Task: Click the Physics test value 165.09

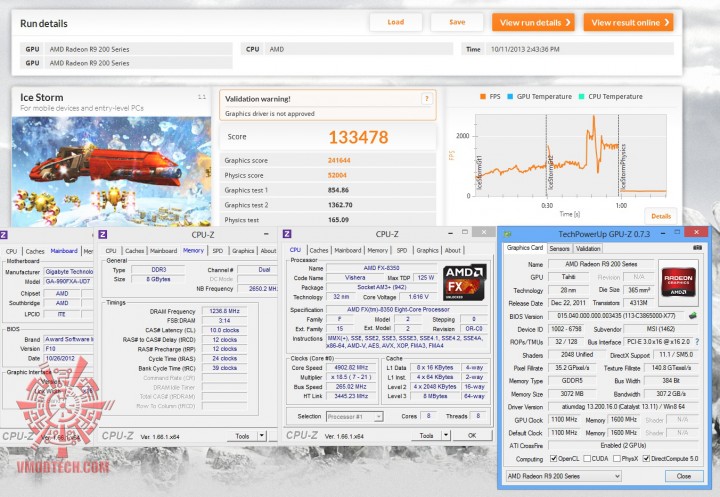Action: [338, 220]
